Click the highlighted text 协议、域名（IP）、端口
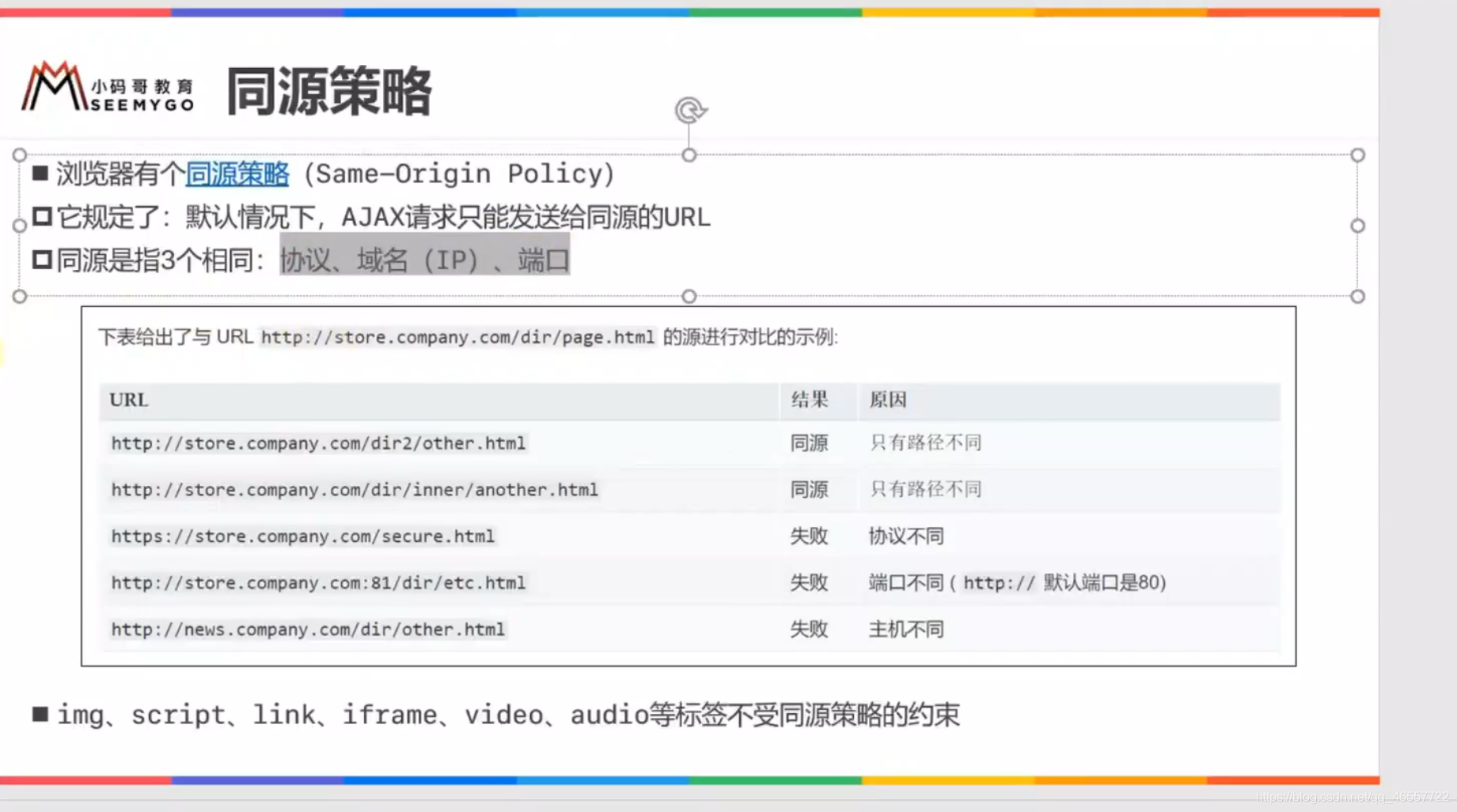This screenshot has height=812, width=1457. click(x=425, y=260)
